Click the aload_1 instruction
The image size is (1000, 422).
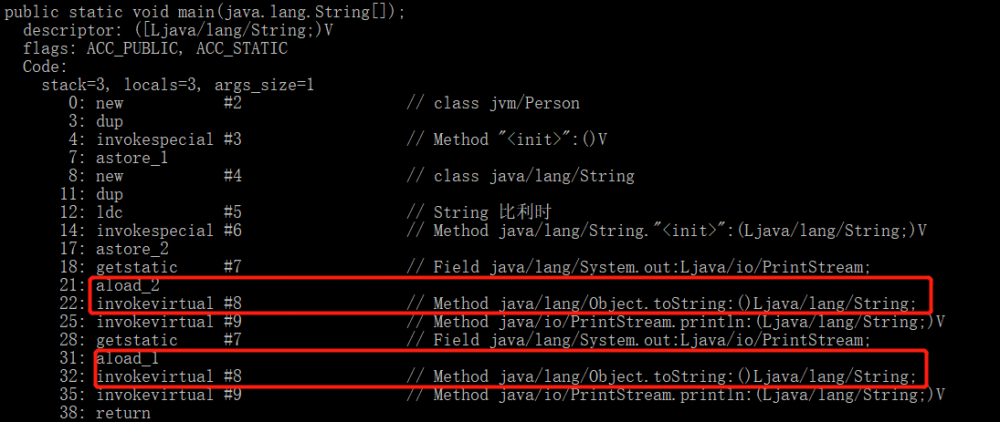[x=127, y=357]
